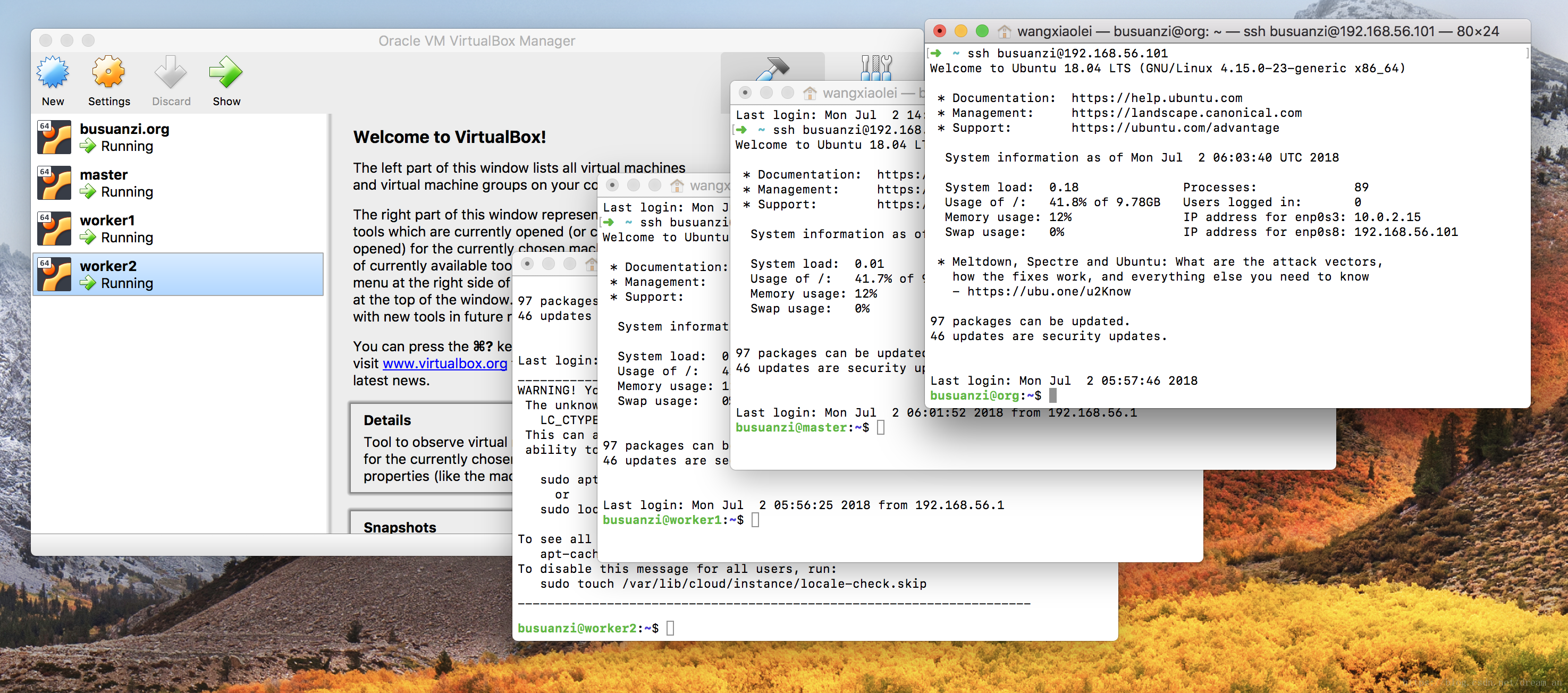Click the IP address 10.0.2.15 for enp0s3
This screenshot has width=1568, height=693.
[1387, 217]
